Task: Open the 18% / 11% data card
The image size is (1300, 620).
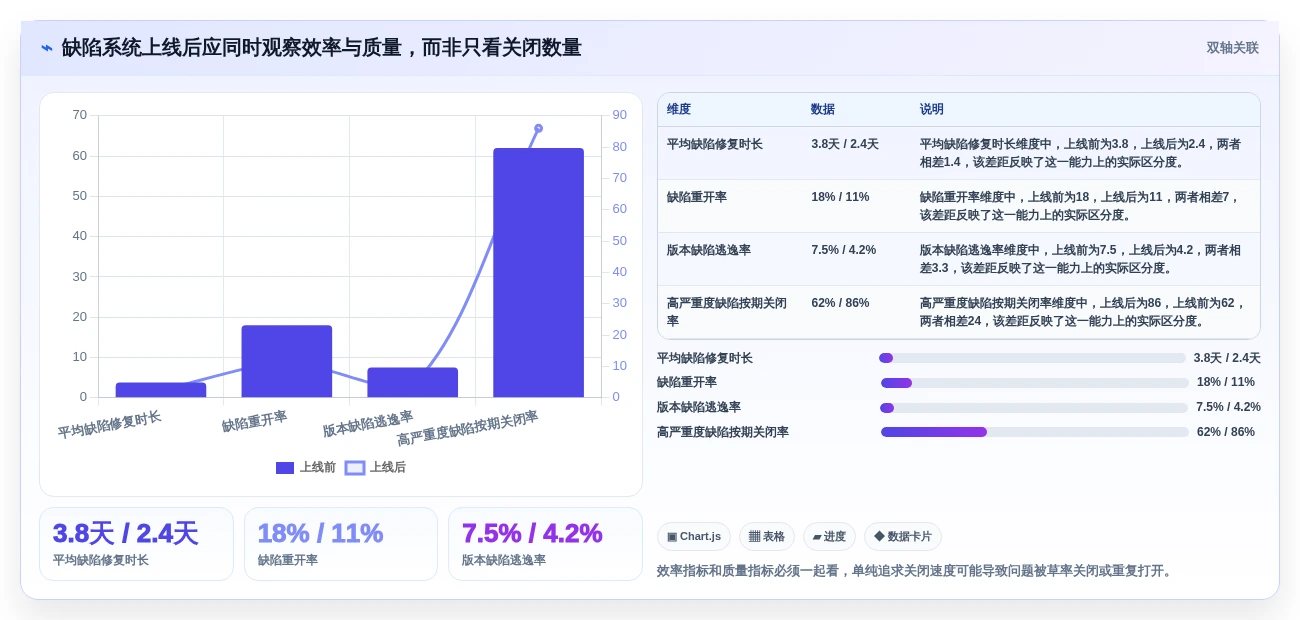Action: (341, 544)
